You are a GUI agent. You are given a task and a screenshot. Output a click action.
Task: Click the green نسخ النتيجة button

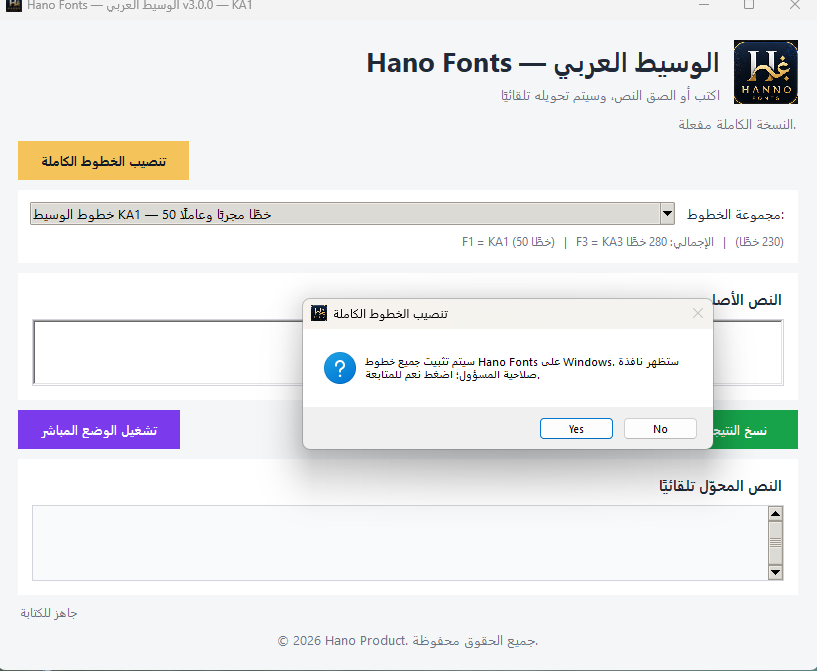[755, 429]
